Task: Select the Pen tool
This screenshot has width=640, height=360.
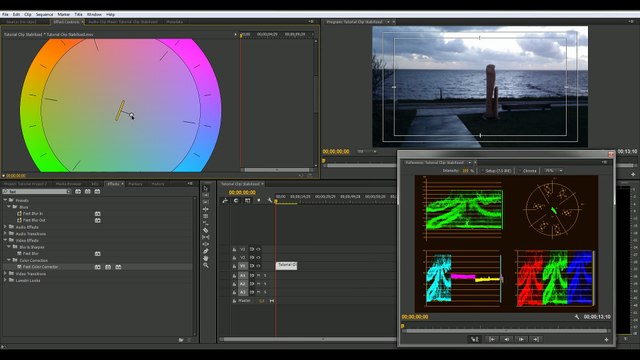Action: 206,251
